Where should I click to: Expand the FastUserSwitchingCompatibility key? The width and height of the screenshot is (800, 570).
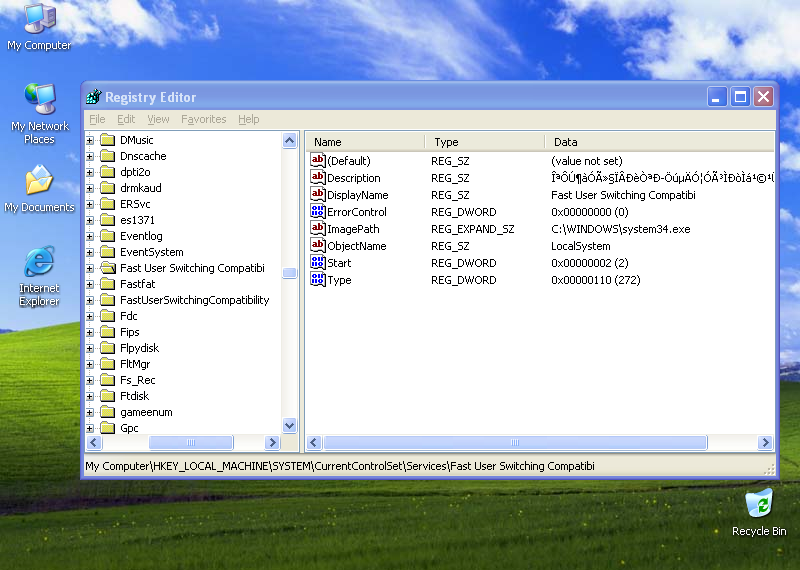(90, 300)
